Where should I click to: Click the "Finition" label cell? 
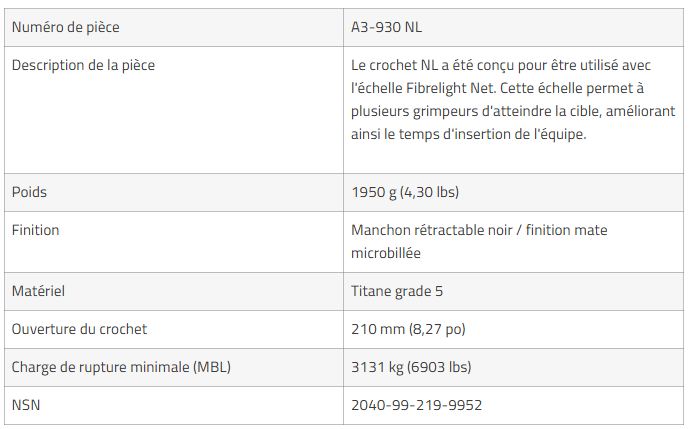35,230
